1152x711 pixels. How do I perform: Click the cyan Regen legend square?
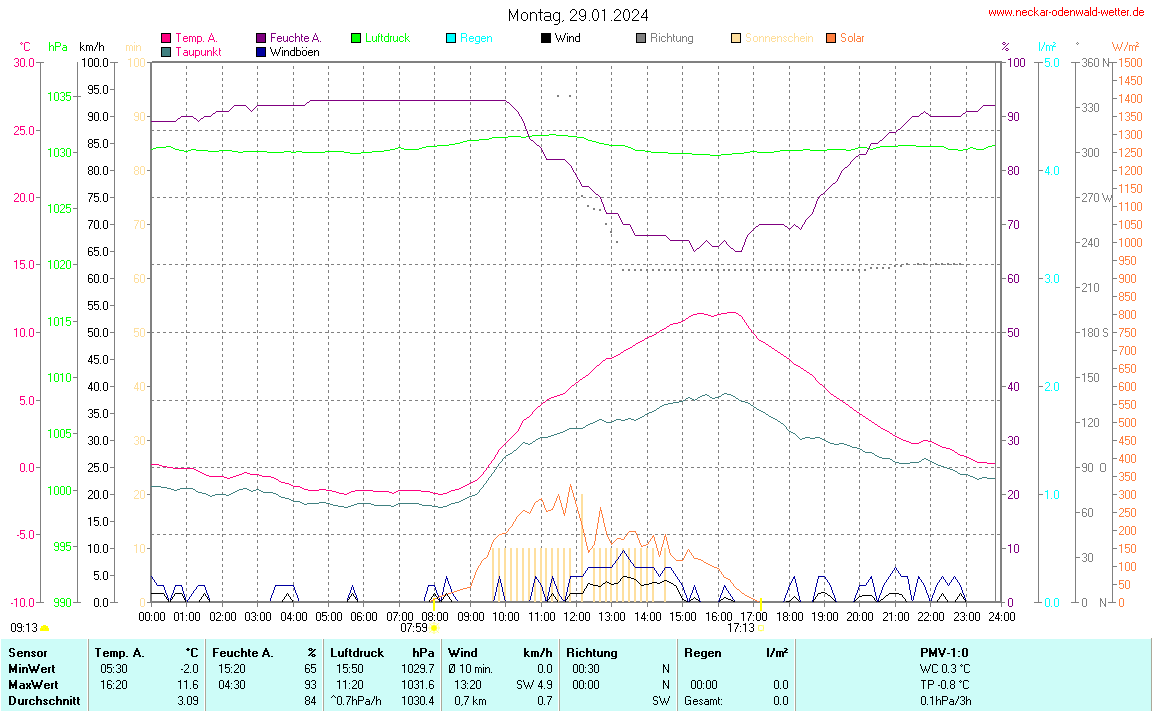click(451, 38)
